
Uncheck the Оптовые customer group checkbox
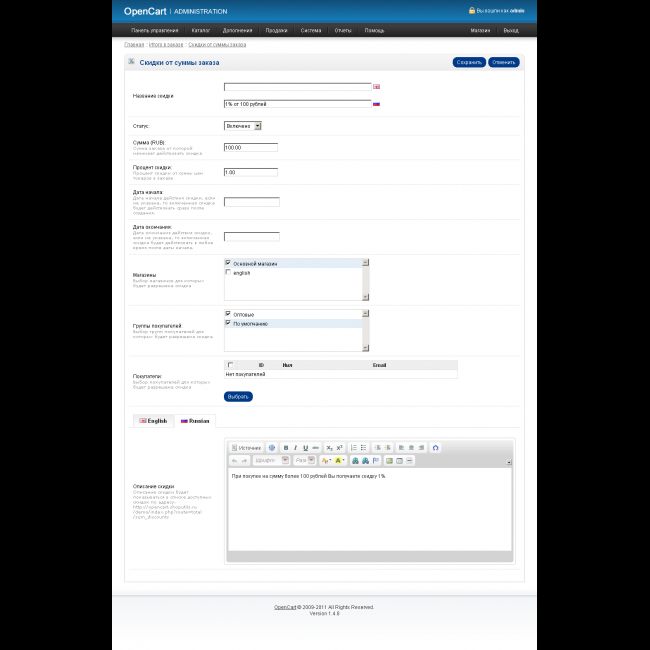[x=228, y=314]
